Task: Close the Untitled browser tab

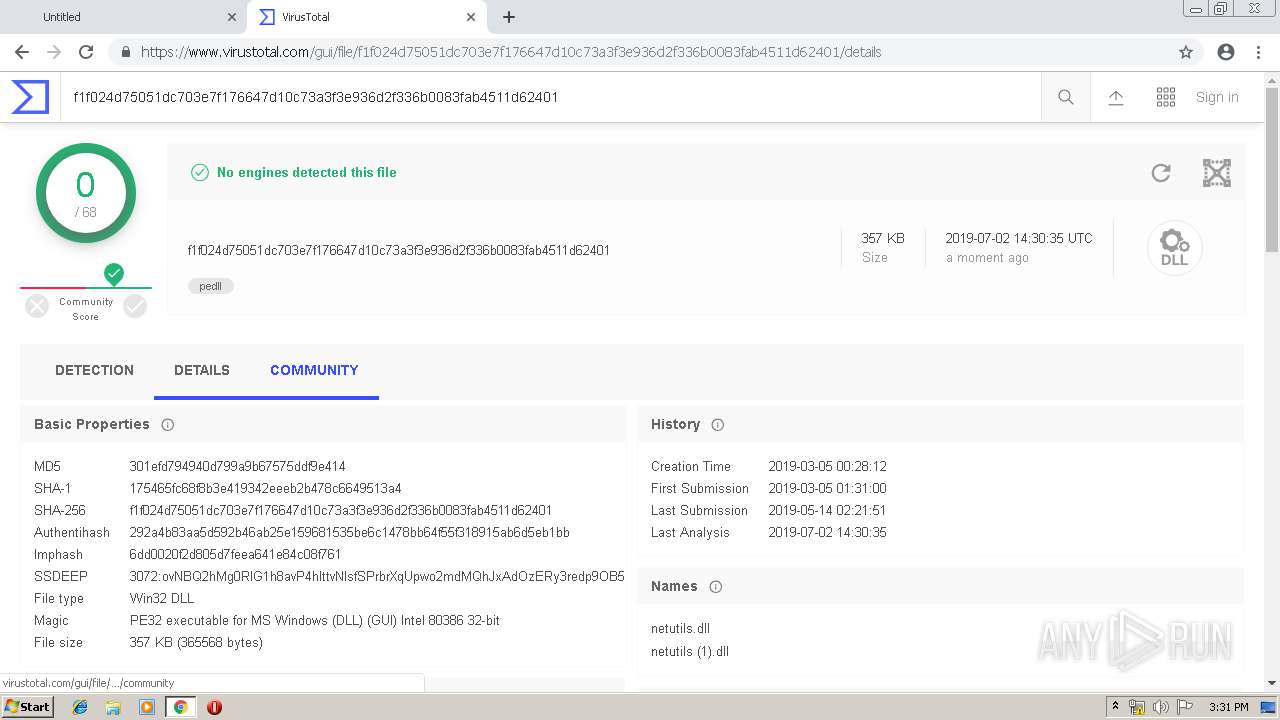Action: (232, 17)
